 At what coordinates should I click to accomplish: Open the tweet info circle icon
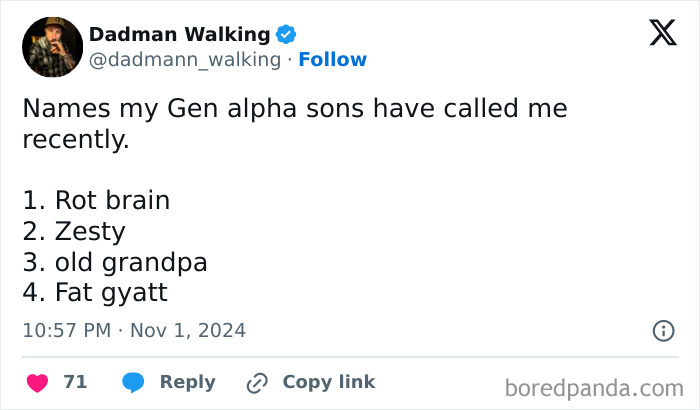(662, 330)
